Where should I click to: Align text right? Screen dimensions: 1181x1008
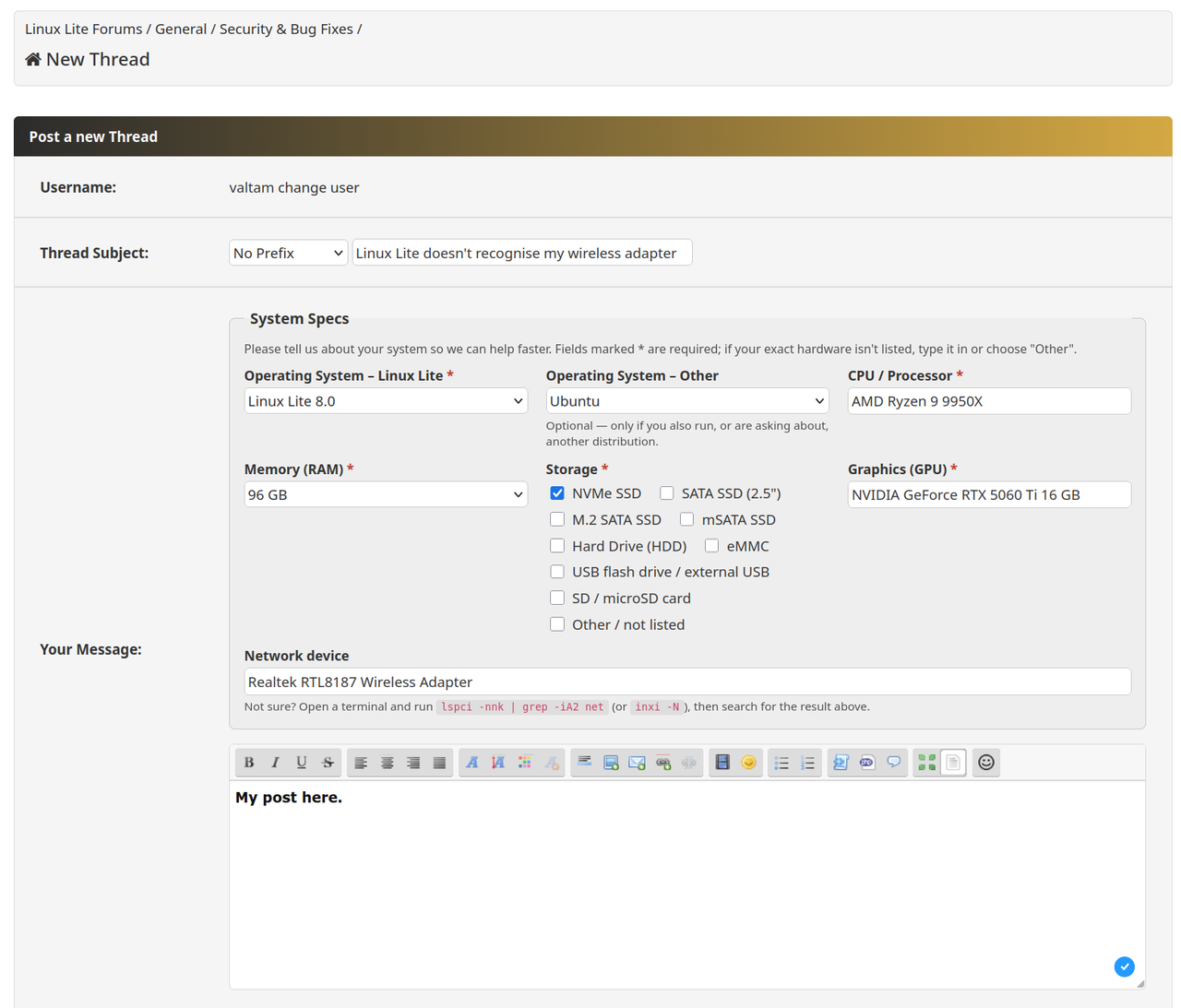[413, 763]
